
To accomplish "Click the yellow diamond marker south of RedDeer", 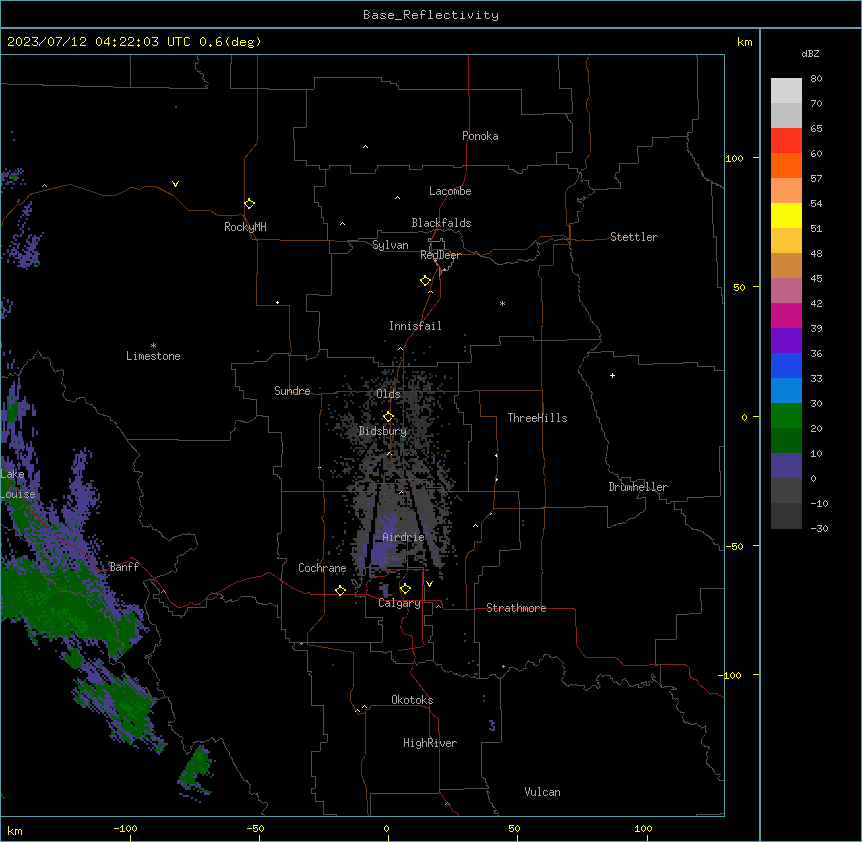I will (425, 281).
